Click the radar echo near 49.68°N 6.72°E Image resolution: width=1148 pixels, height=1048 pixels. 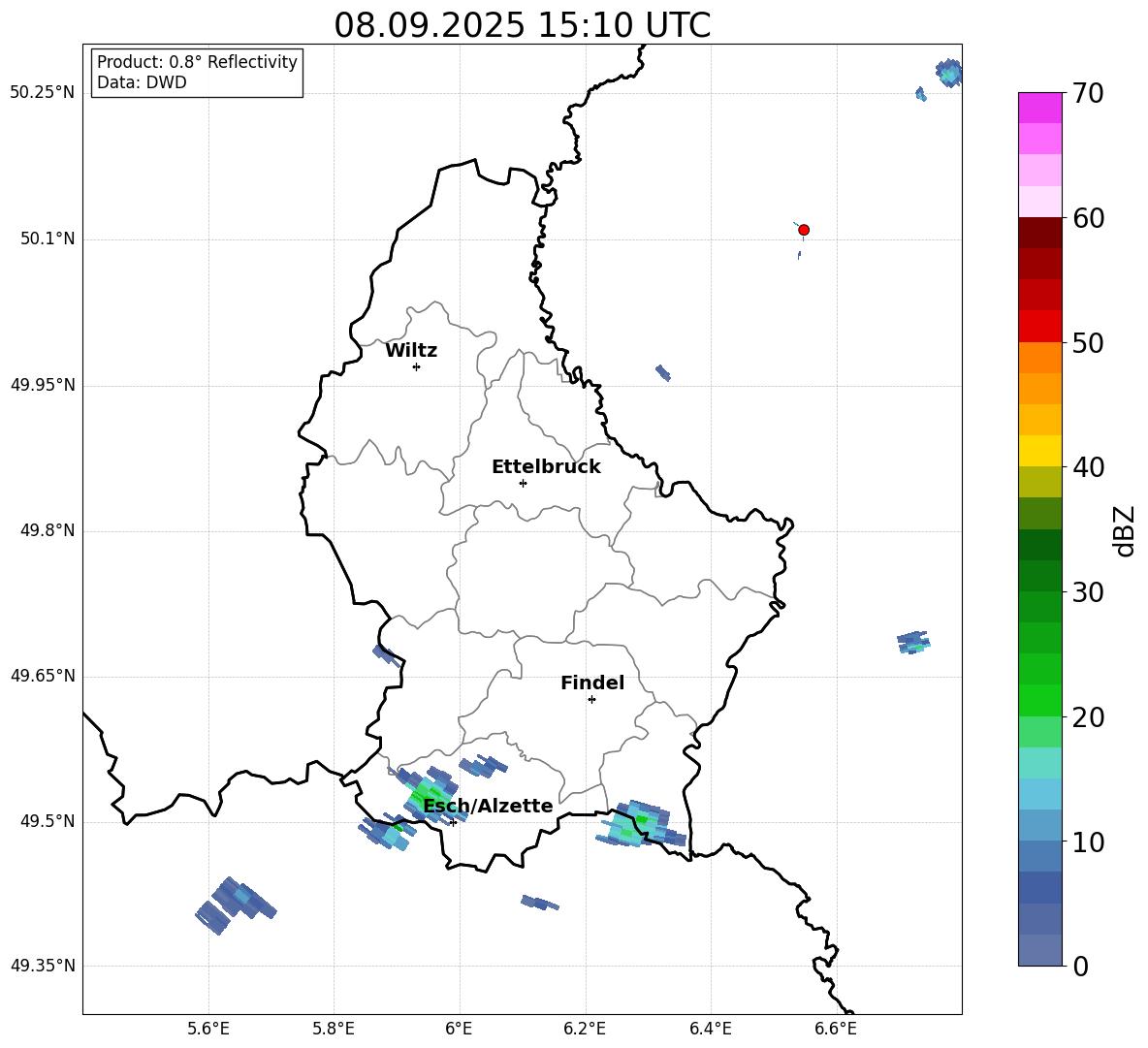pyautogui.click(x=913, y=642)
